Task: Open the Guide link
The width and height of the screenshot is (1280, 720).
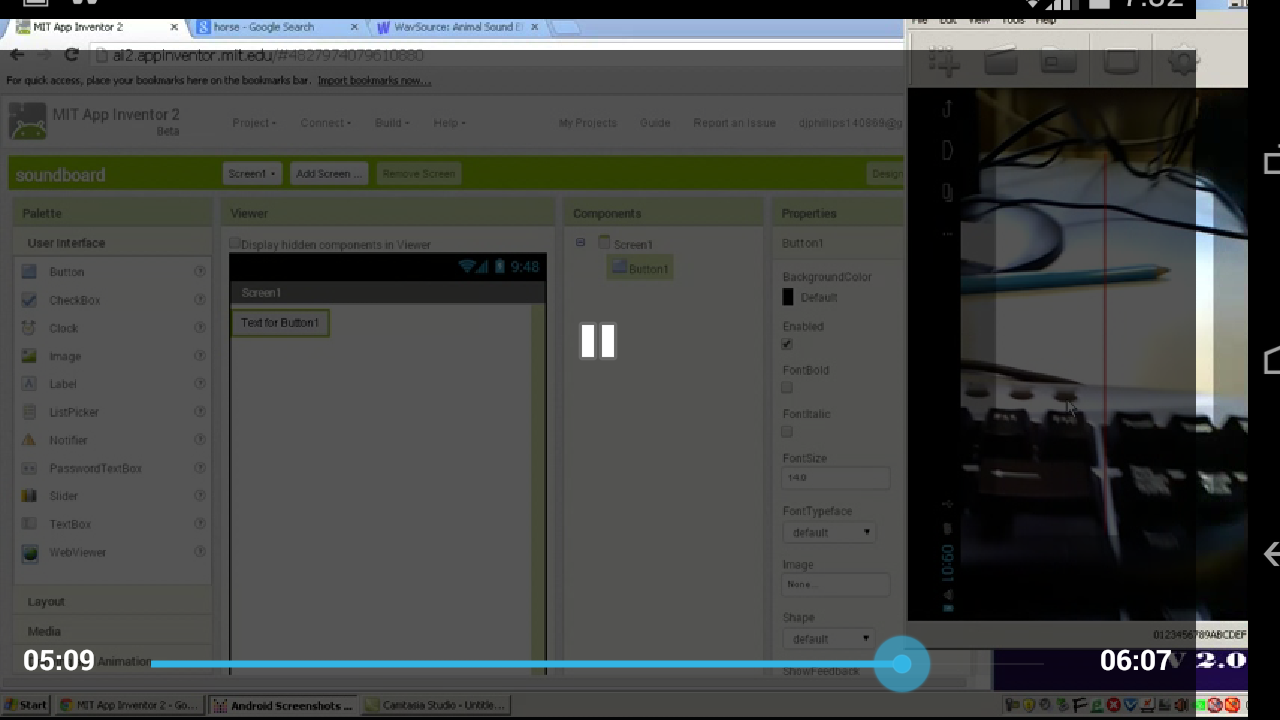Action: (x=655, y=123)
